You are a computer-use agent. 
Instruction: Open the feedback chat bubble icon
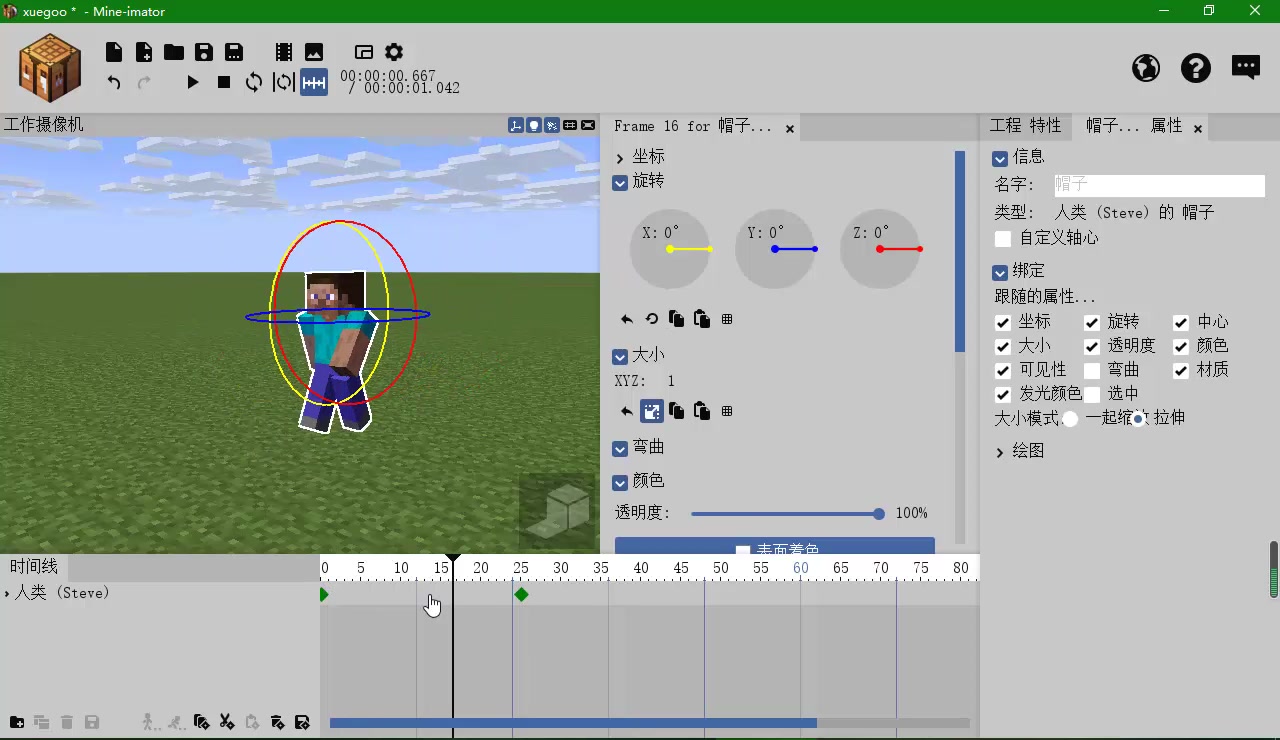(1246, 68)
